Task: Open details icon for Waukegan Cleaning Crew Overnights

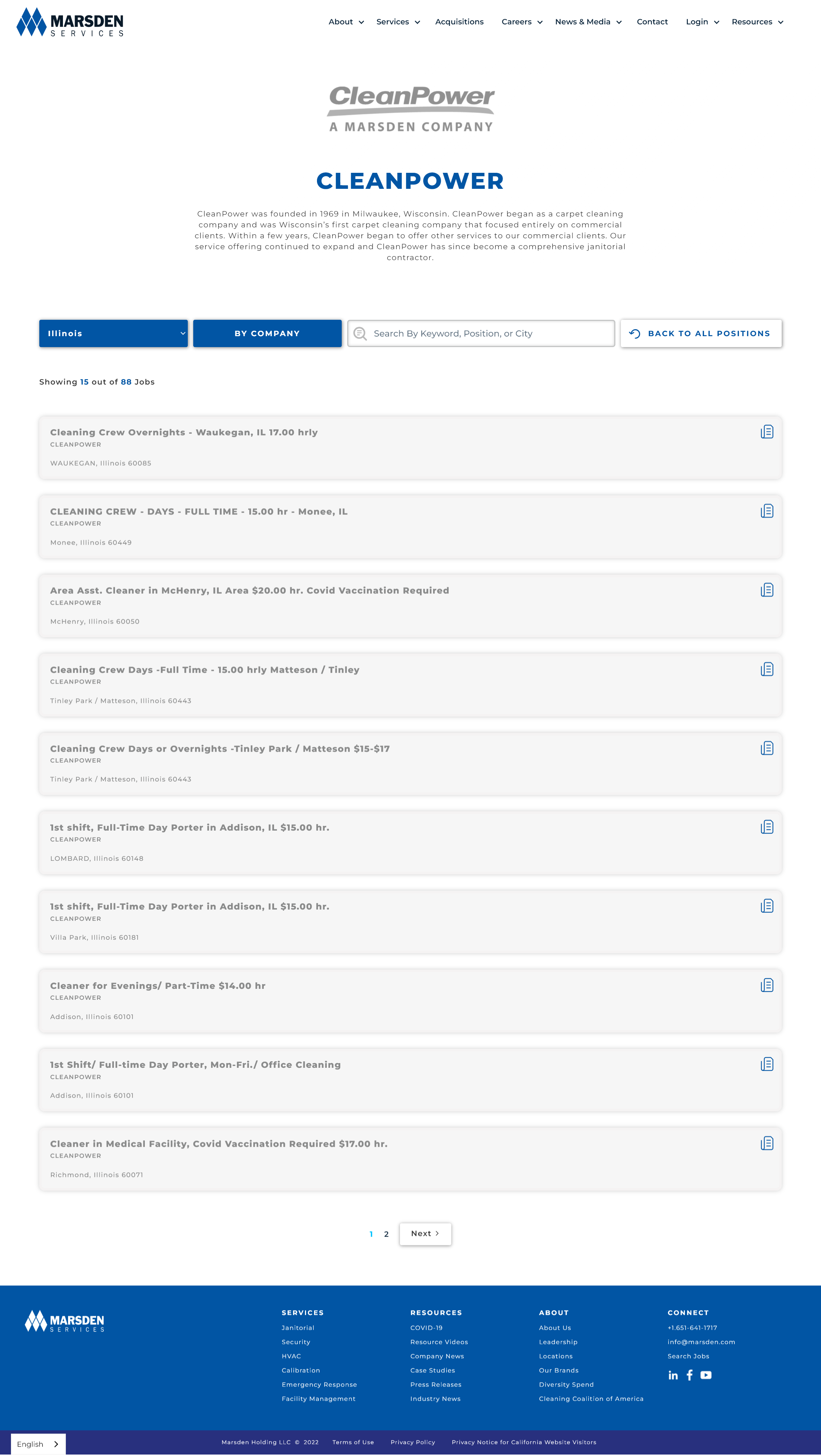Action: tap(767, 432)
